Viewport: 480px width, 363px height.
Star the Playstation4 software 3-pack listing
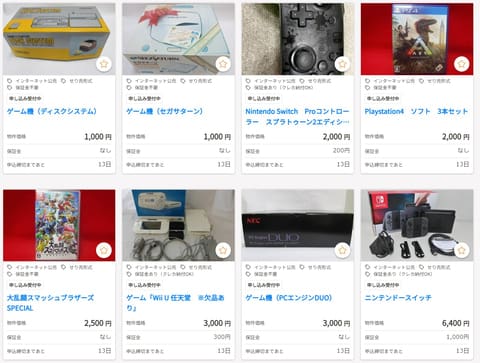tap(462, 63)
